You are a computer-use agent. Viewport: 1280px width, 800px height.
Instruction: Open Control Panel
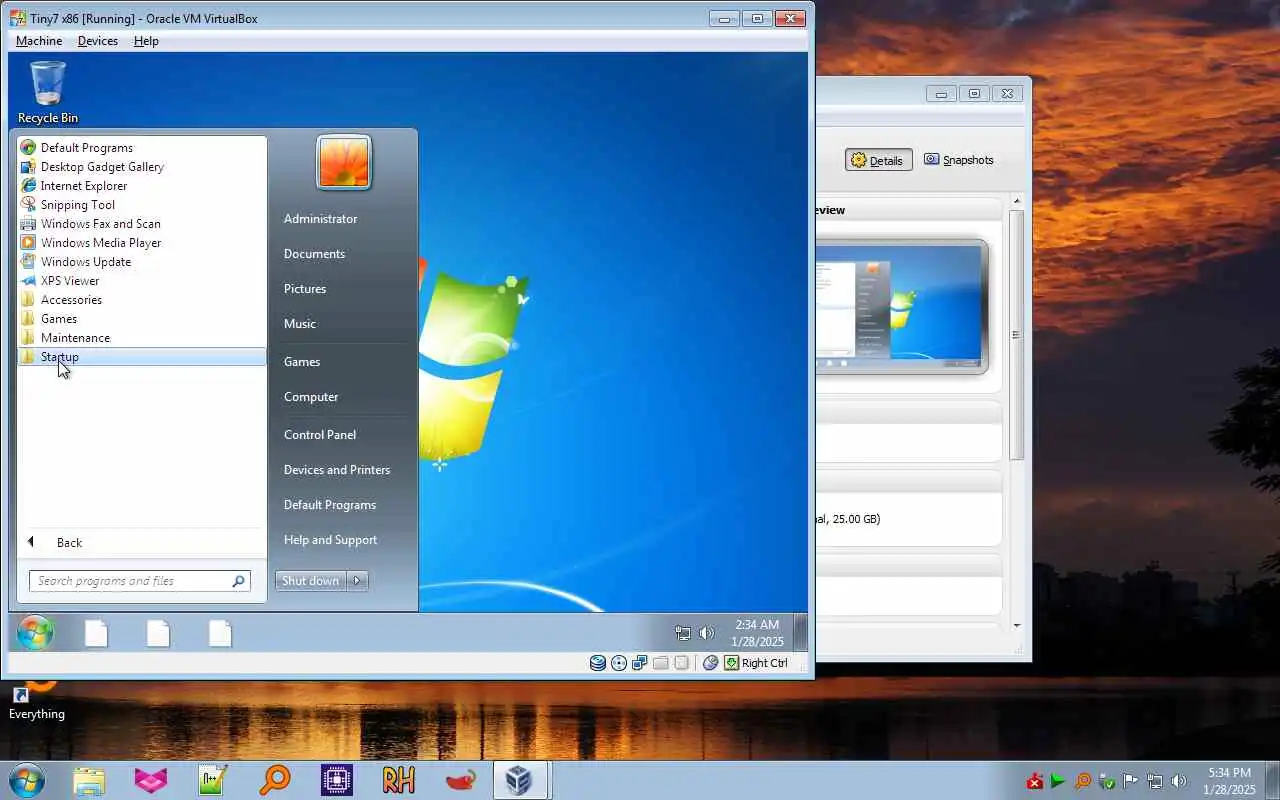[320, 435]
